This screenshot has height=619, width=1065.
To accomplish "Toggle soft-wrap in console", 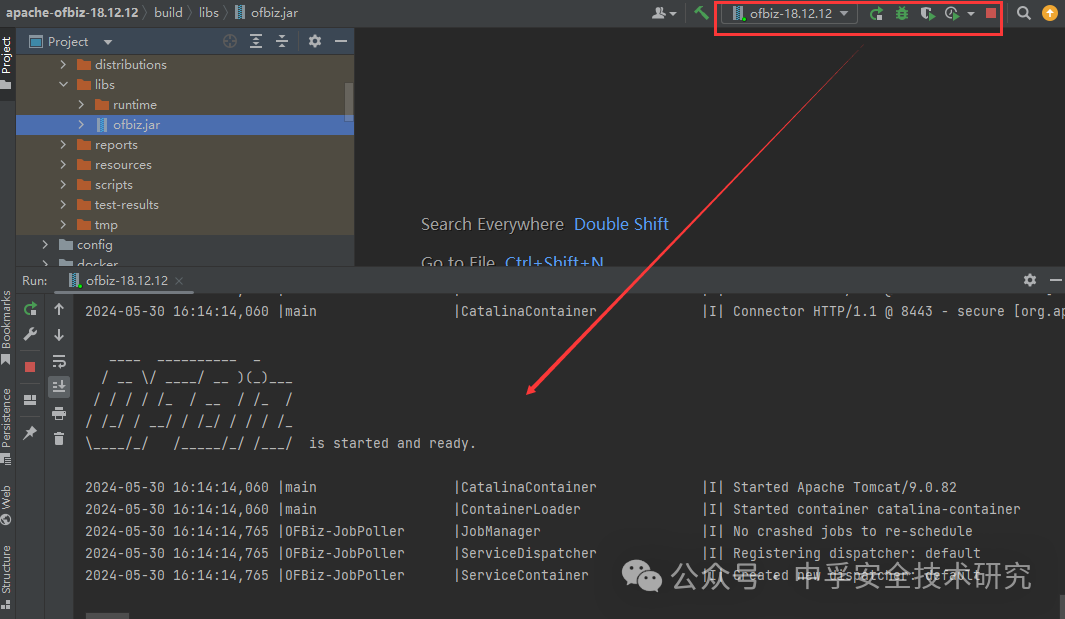I will pyautogui.click(x=59, y=361).
